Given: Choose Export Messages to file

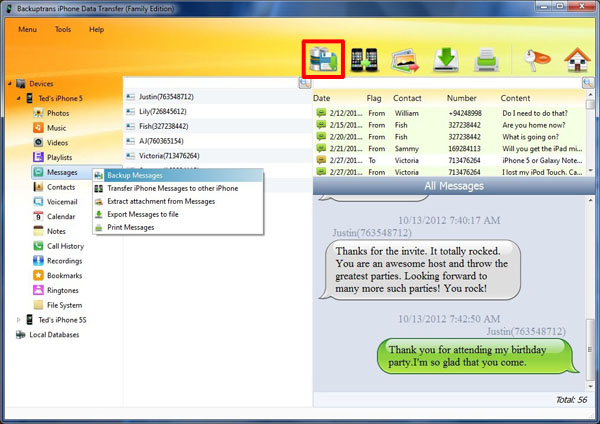Looking at the screenshot, I should tap(178, 214).
